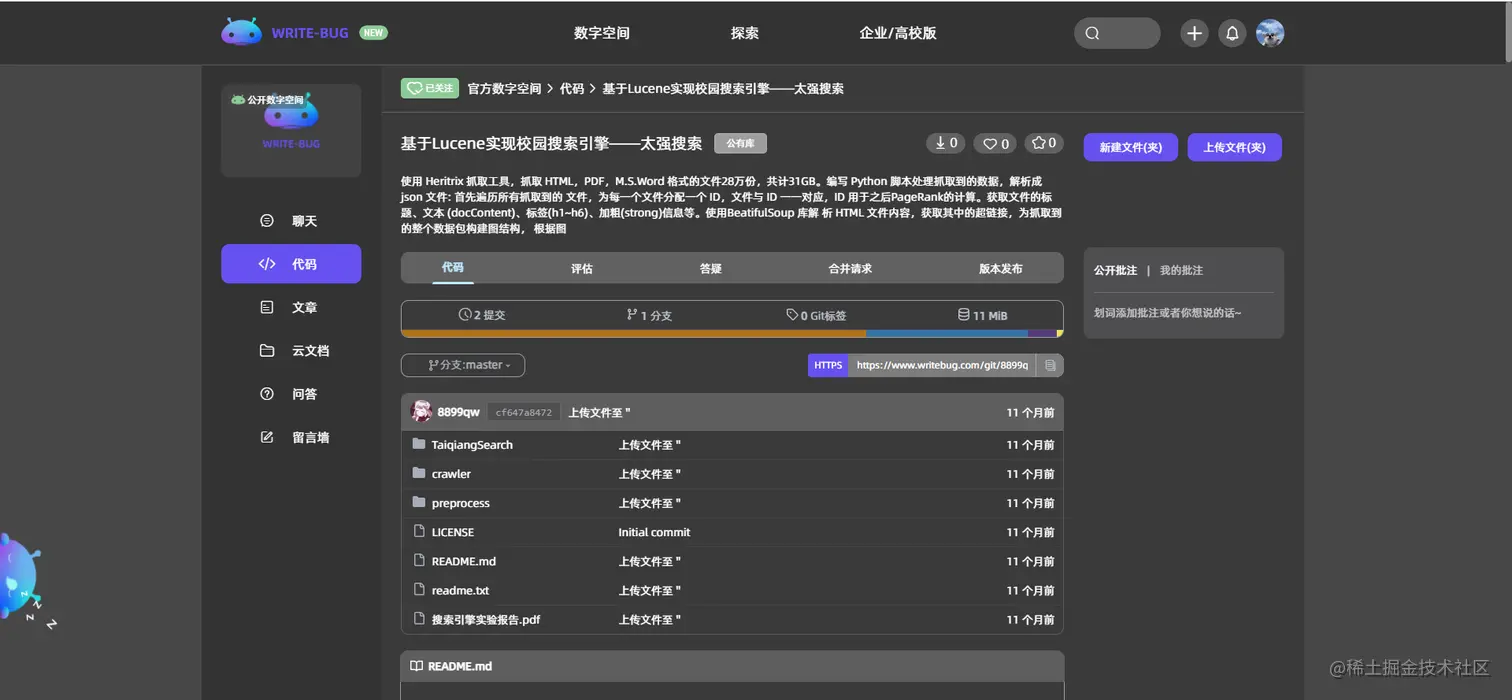
Task: Select the code (代码) sidebar icon
Action: tap(265, 263)
